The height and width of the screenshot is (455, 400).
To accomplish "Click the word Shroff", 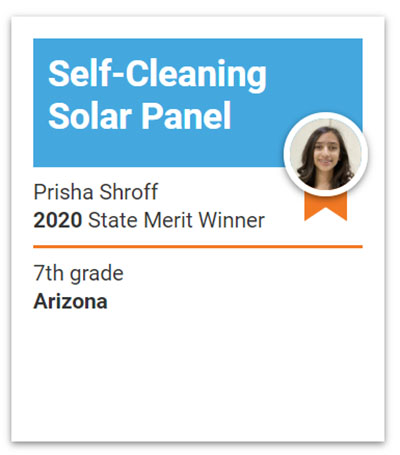I will coord(129,192).
